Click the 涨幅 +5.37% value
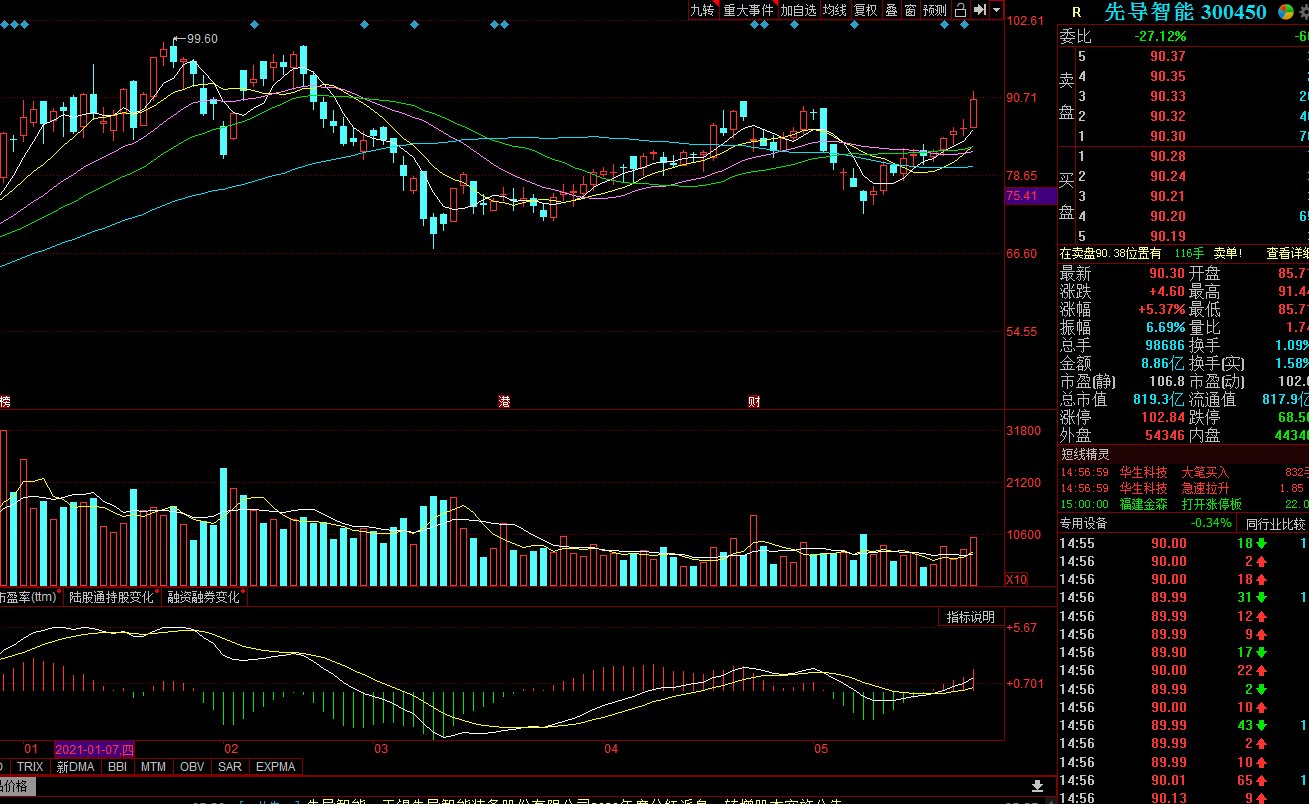 pos(1162,310)
